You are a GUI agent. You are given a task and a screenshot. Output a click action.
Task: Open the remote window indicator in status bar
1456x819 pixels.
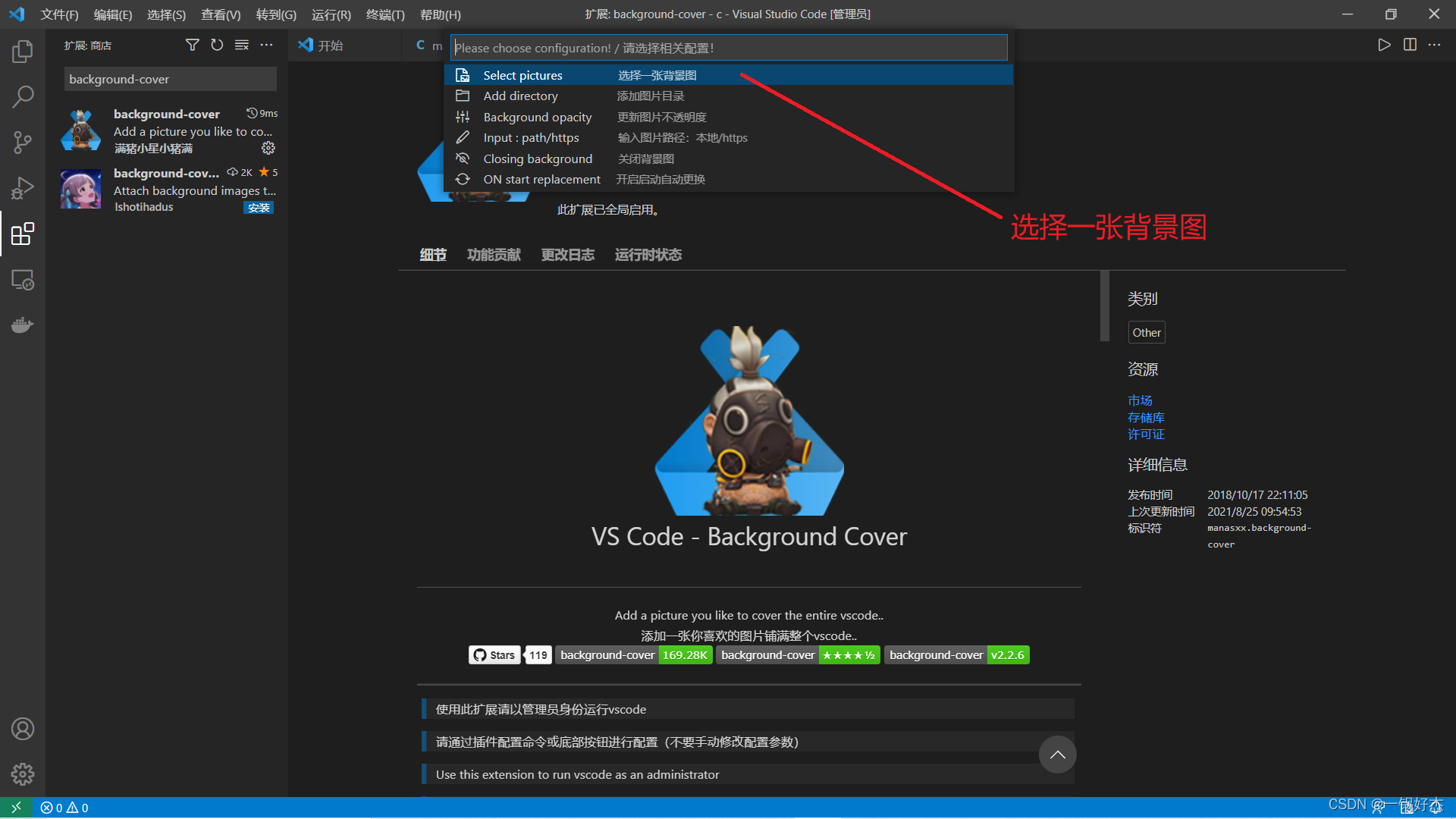coord(16,808)
